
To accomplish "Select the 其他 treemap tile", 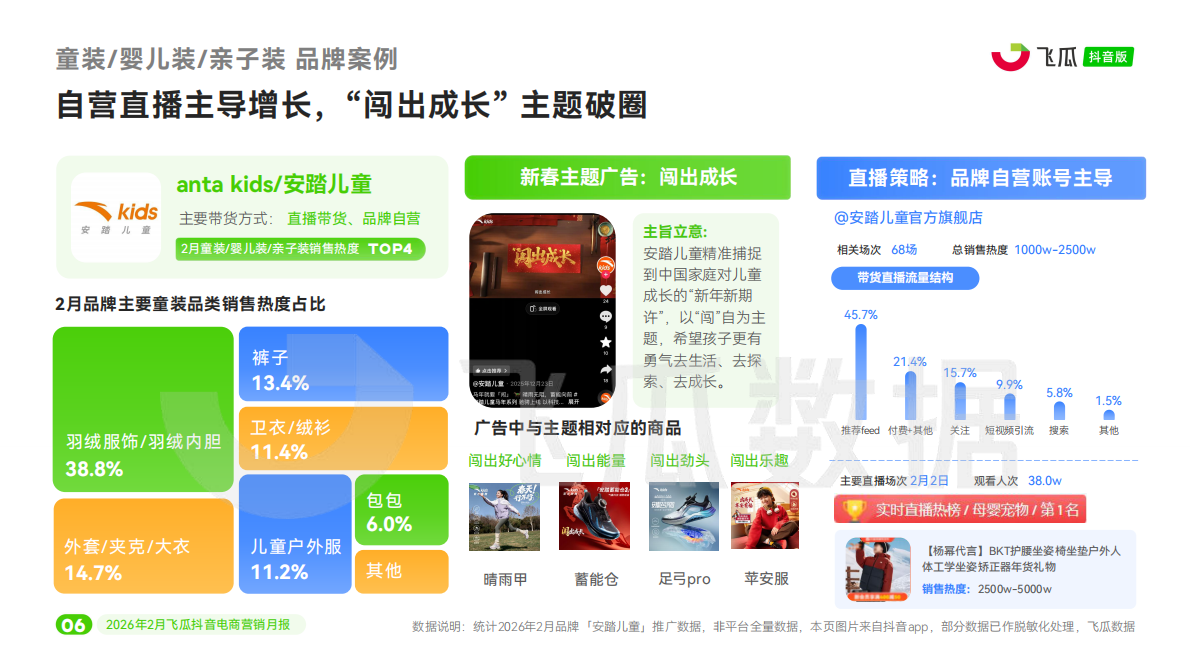I will (x=401, y=570).
